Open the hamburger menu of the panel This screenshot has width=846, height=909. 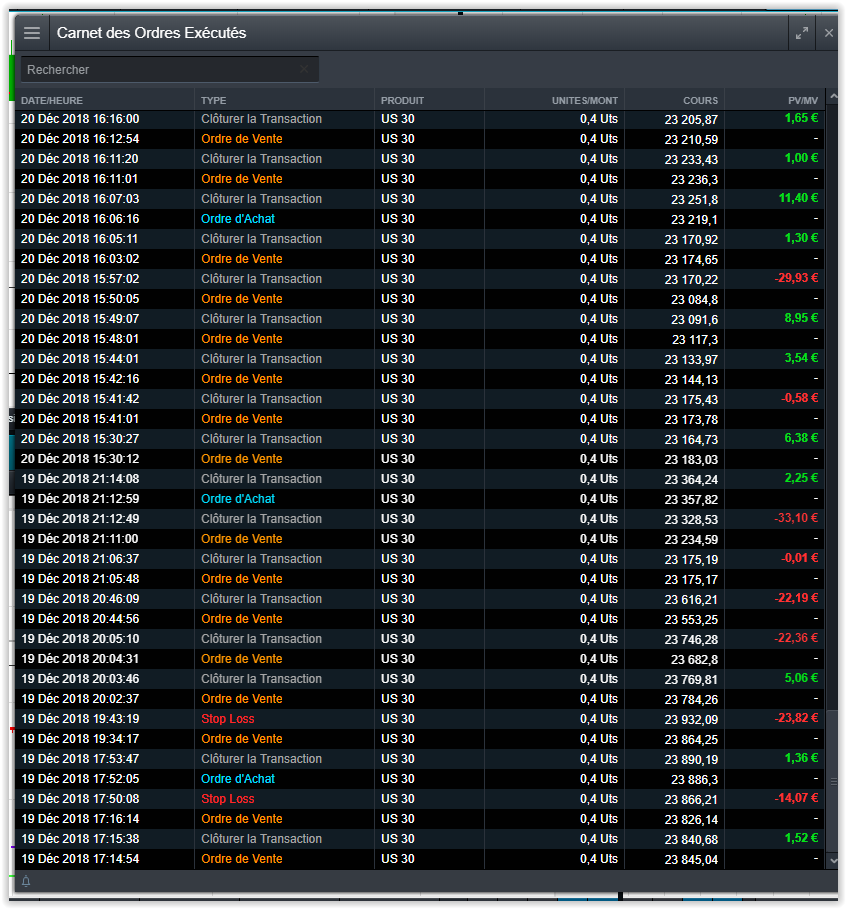tap(32, 33)
